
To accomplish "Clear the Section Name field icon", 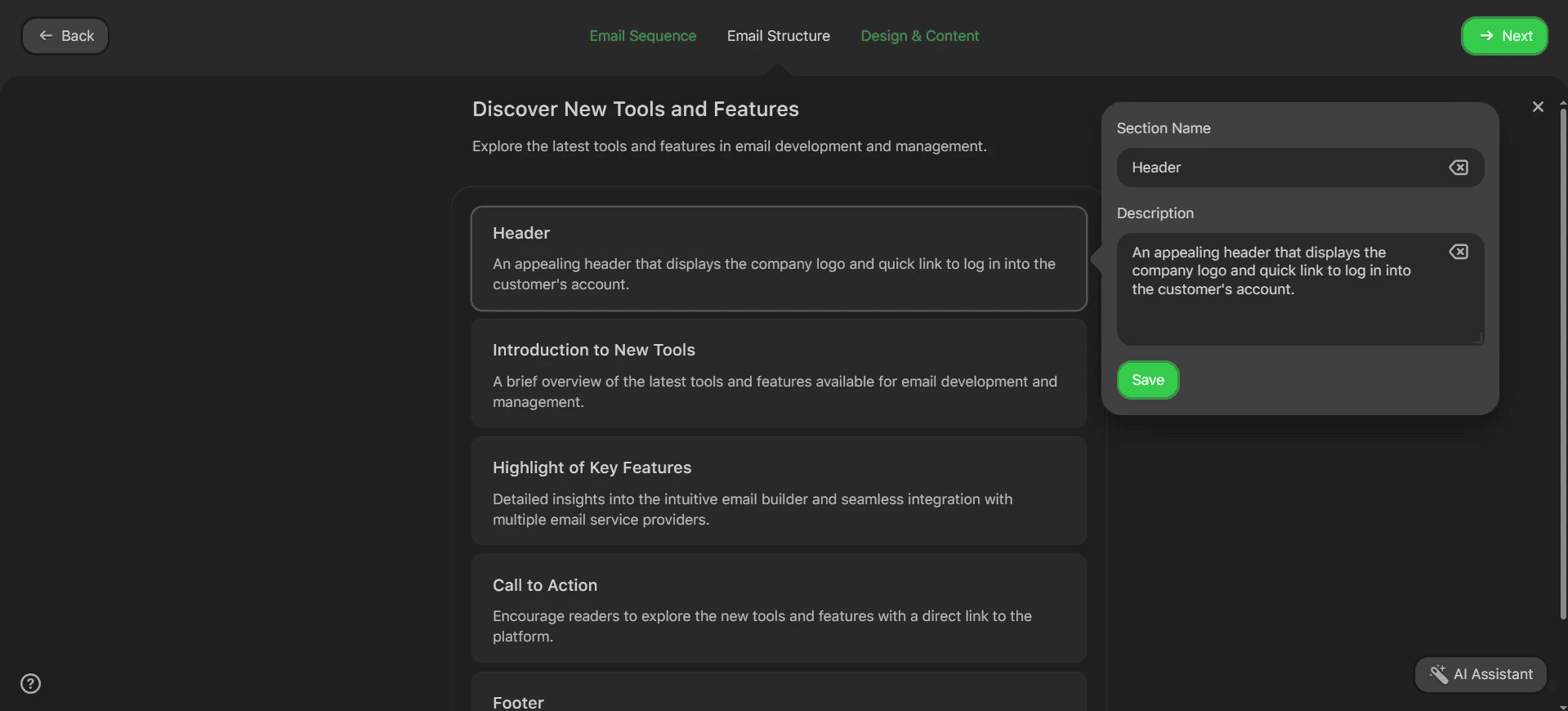I will pyautogui.click(x=1459, y=168).
